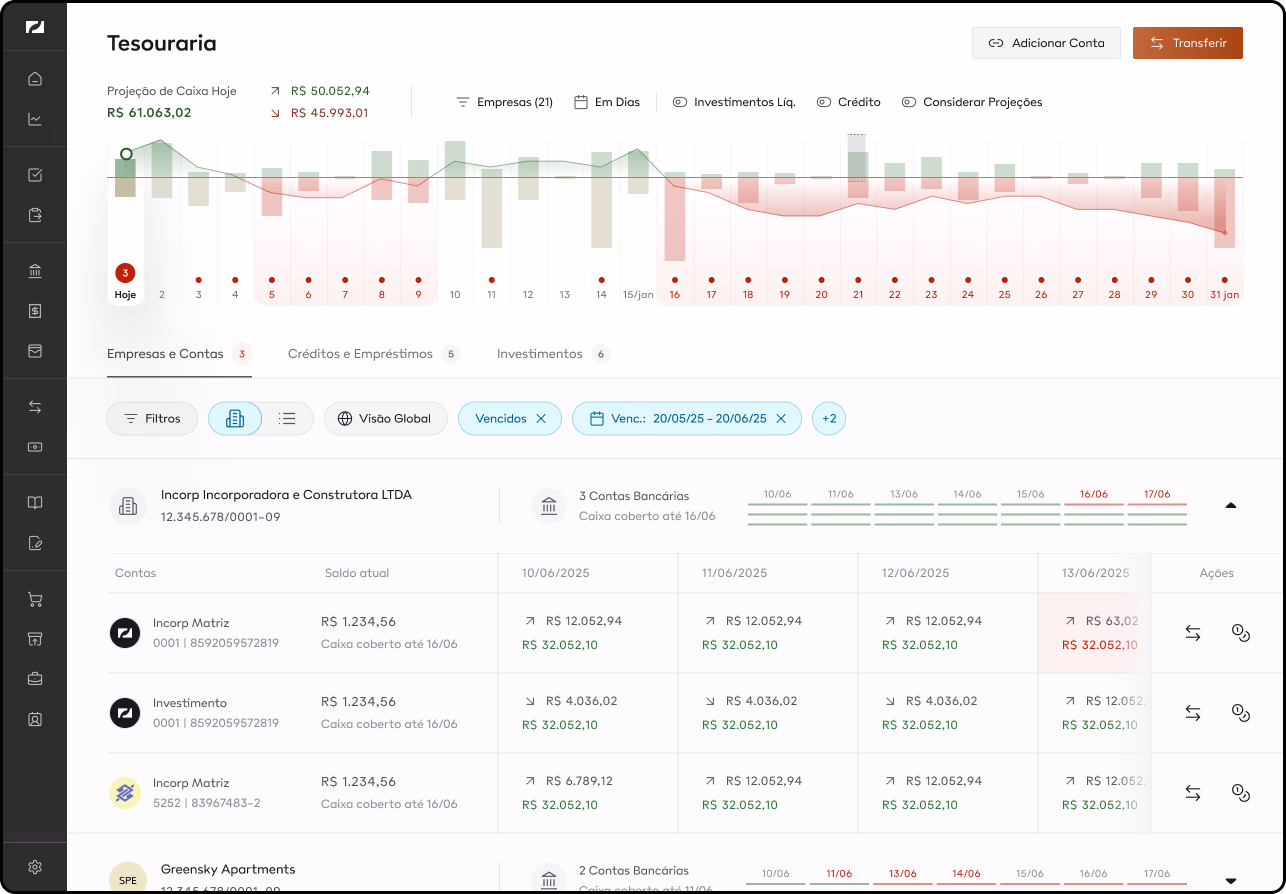Open the line chart icon in sidebar
Image resolution: width=1286 pixels, height=894 pixels.
tap(35, 120)
